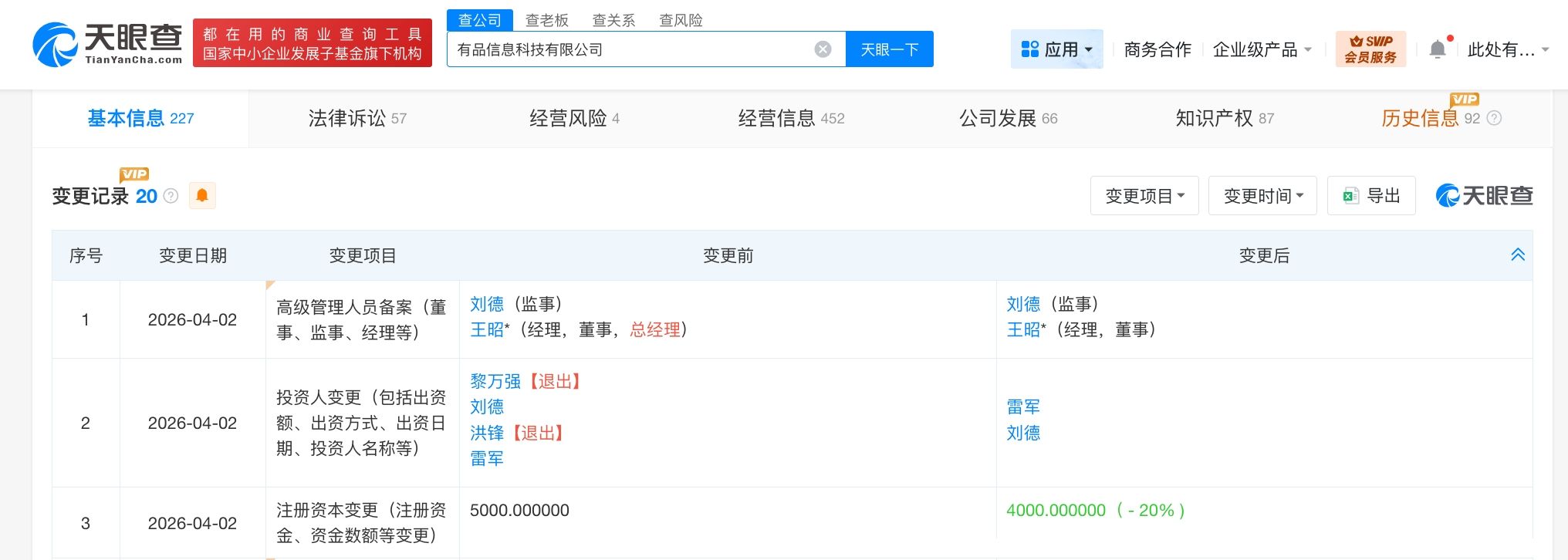Click the 变更日期 column header

click(193, 255)
